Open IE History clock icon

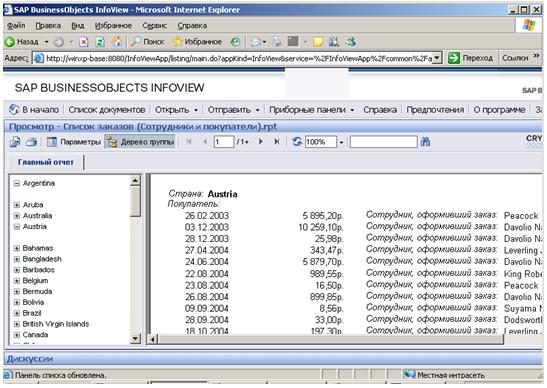(235, 42)
